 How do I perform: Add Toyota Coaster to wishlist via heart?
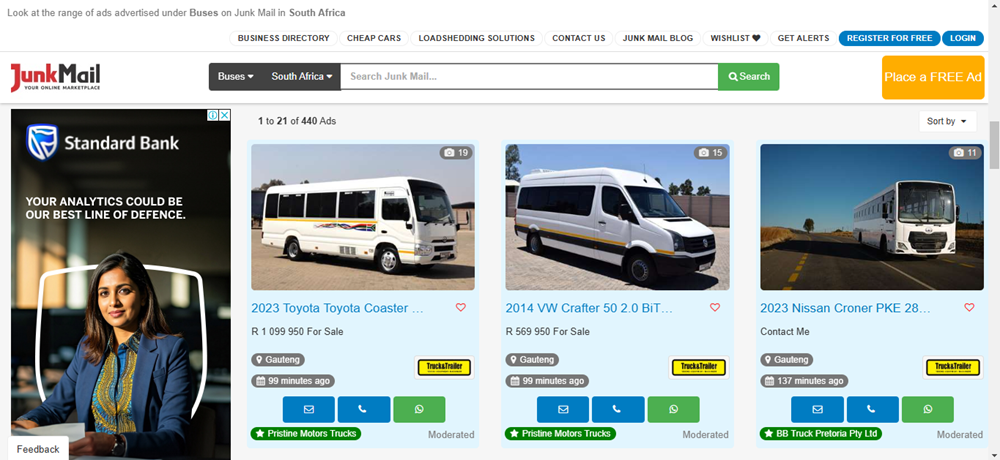(460, 308)
